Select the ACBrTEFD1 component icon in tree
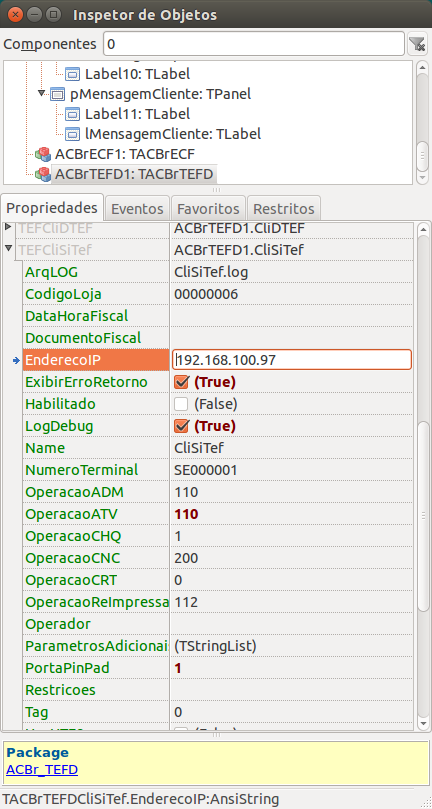 [x=42, y=174]
